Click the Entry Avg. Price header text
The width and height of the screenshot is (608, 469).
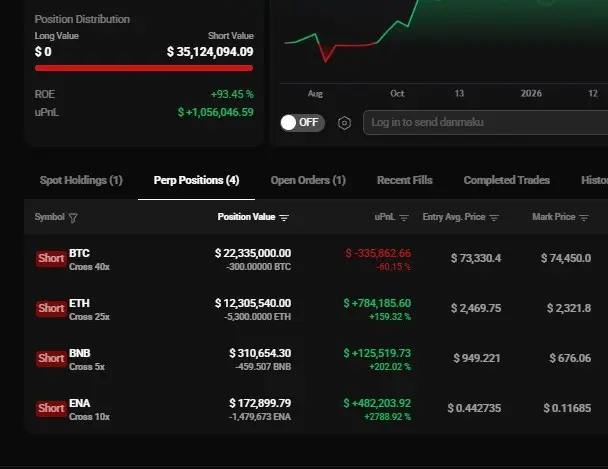click(454, 217)
